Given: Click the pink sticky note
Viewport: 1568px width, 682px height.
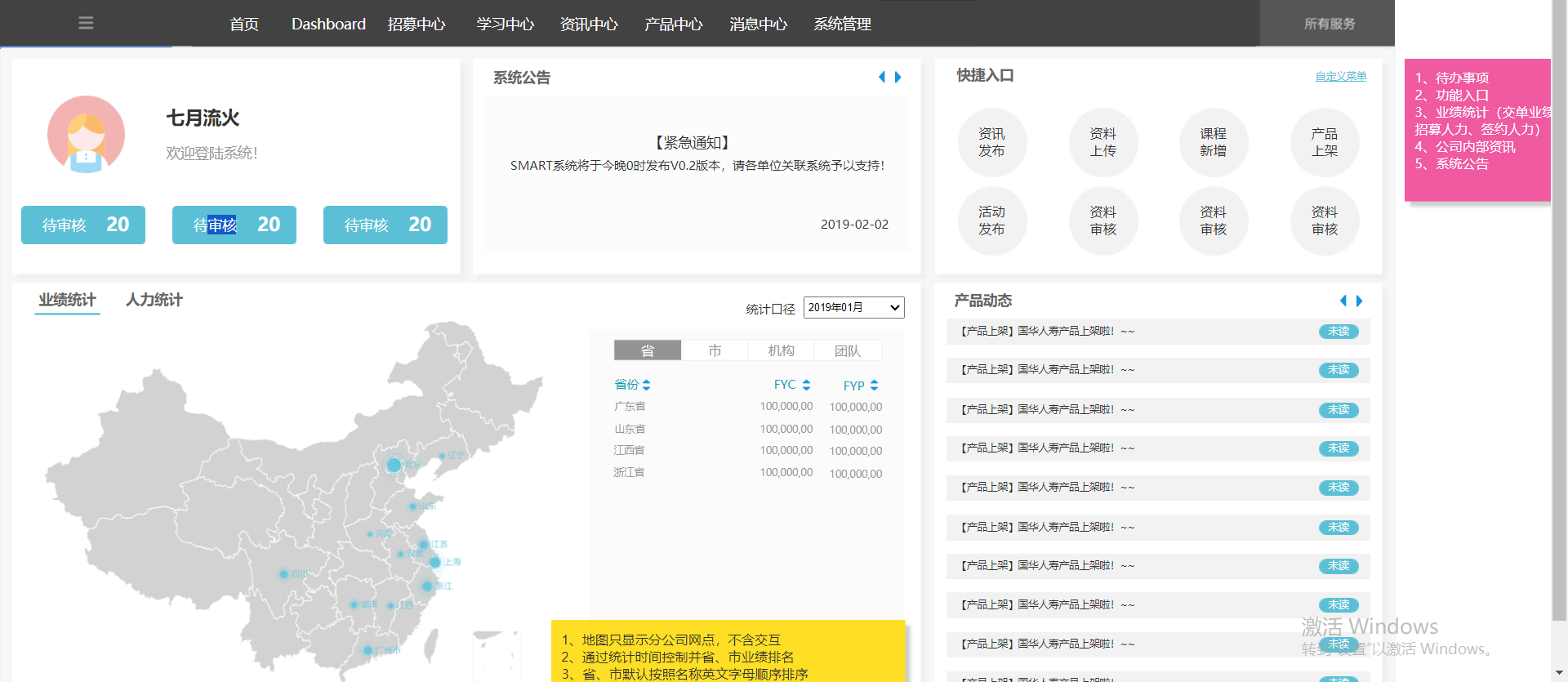Looking at the screenshot, I should click(x=1477, y=130).
